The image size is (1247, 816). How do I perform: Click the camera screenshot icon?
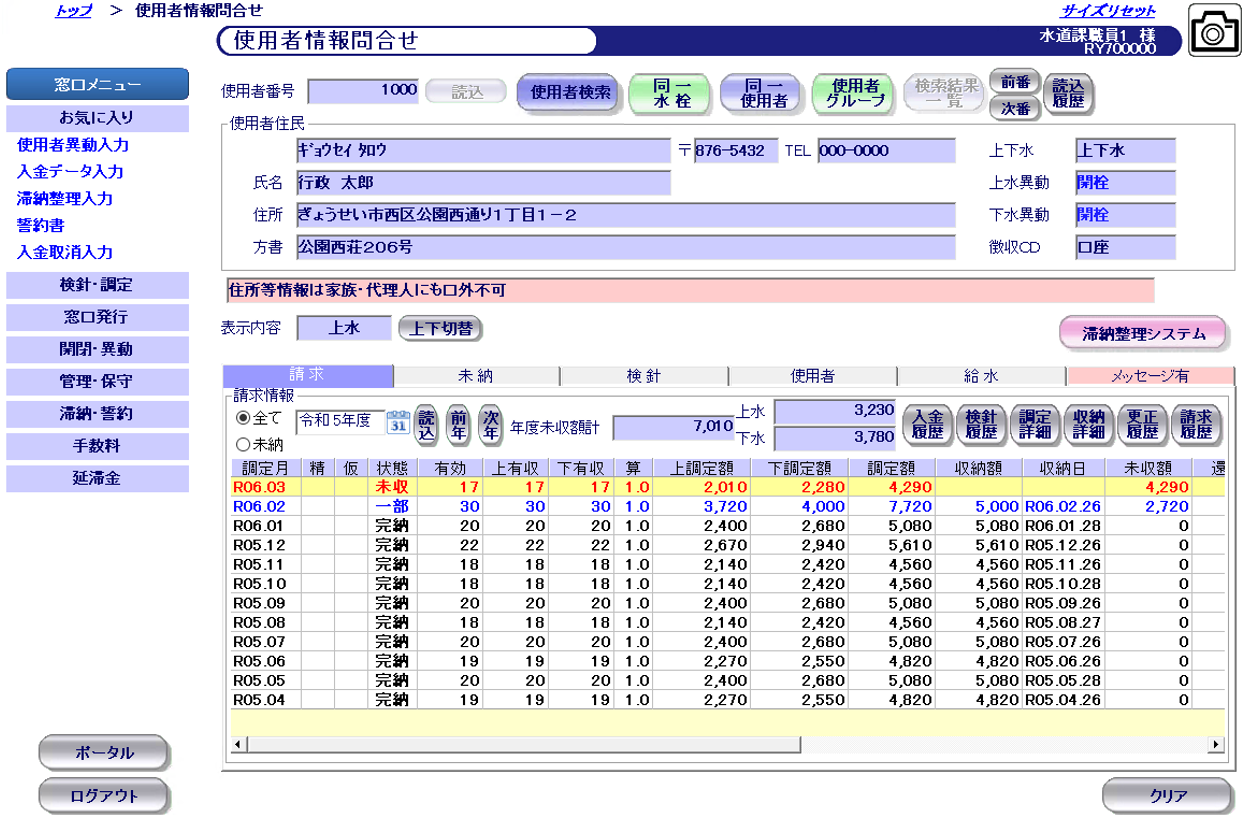coord(1213,32)
